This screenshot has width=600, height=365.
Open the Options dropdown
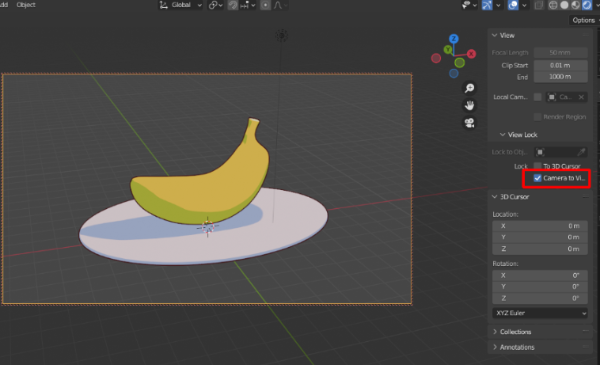point(584,20)
